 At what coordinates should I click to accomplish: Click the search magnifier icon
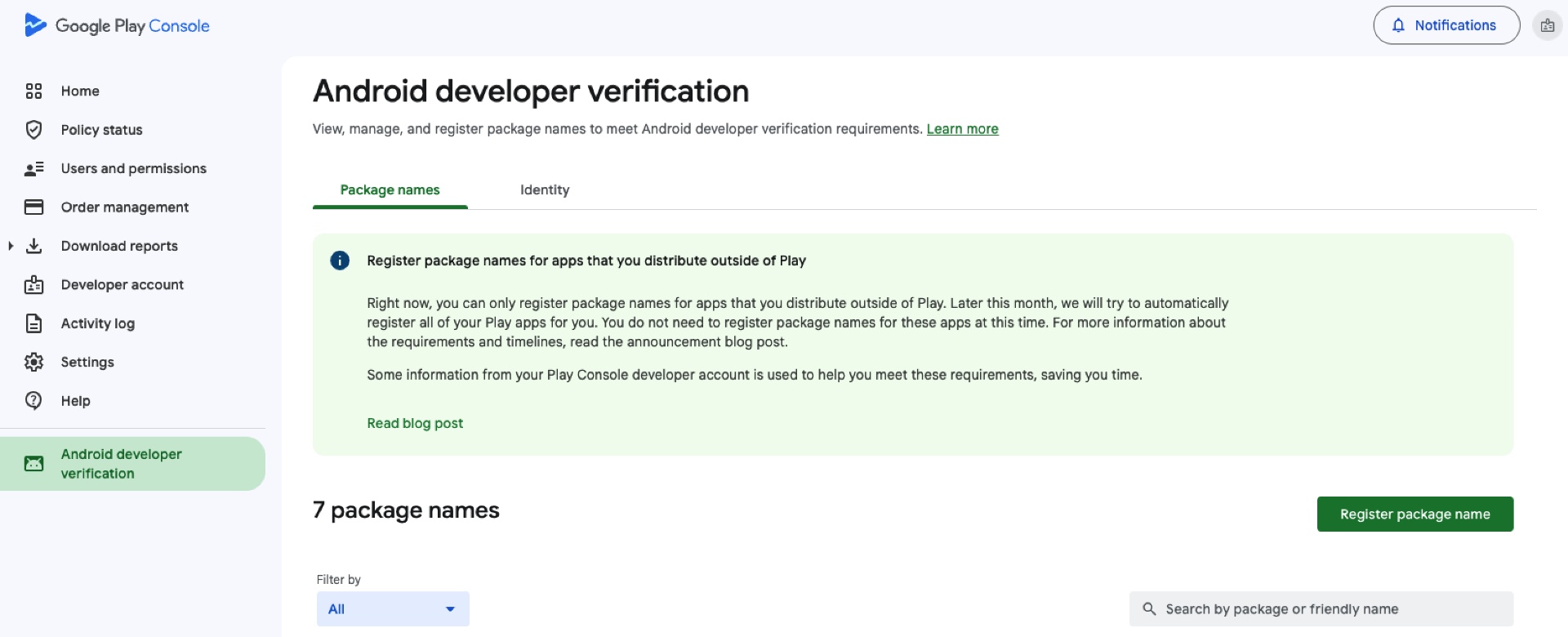[x=1149, y=609]
